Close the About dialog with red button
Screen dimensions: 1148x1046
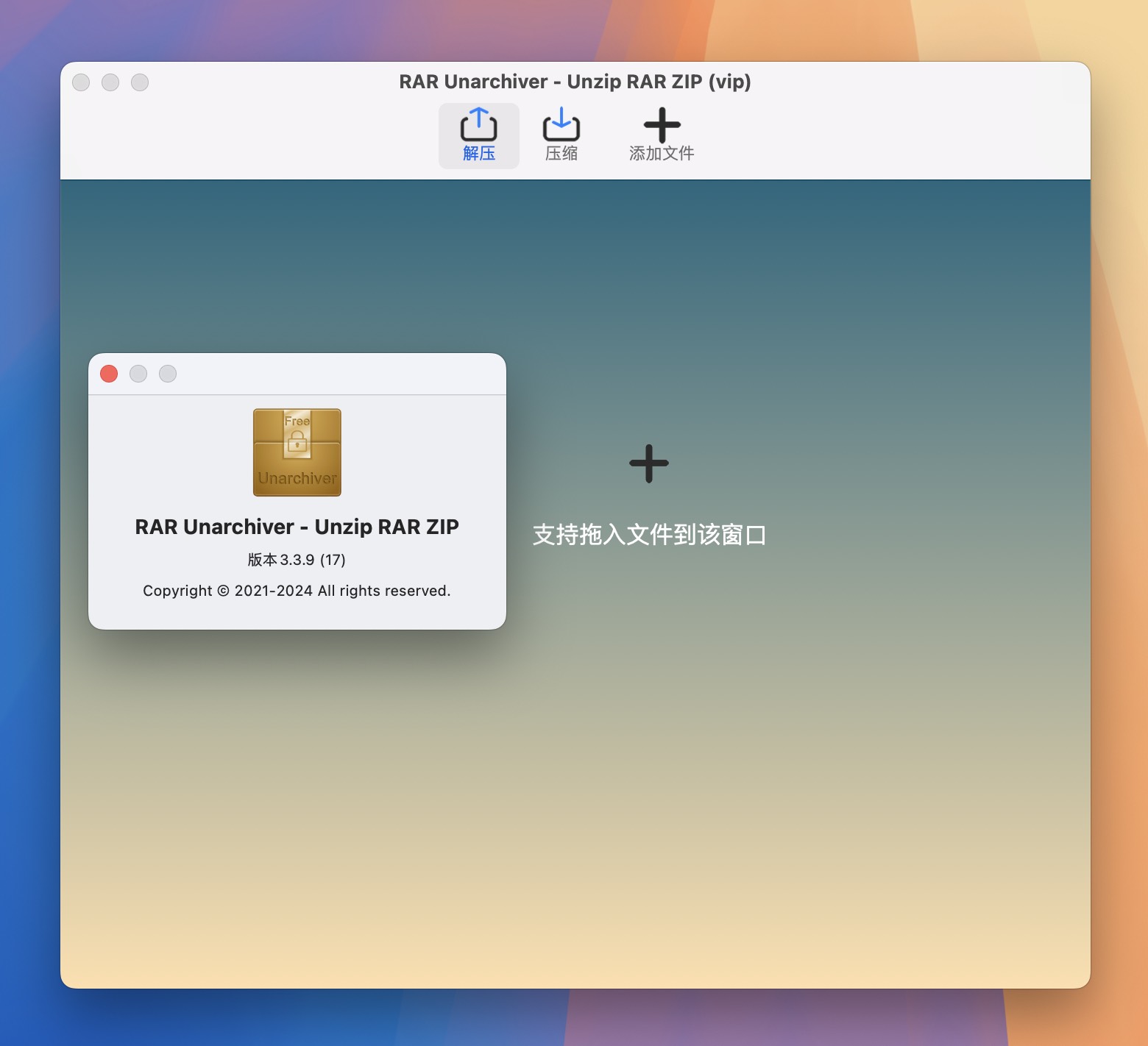(109, 374)
